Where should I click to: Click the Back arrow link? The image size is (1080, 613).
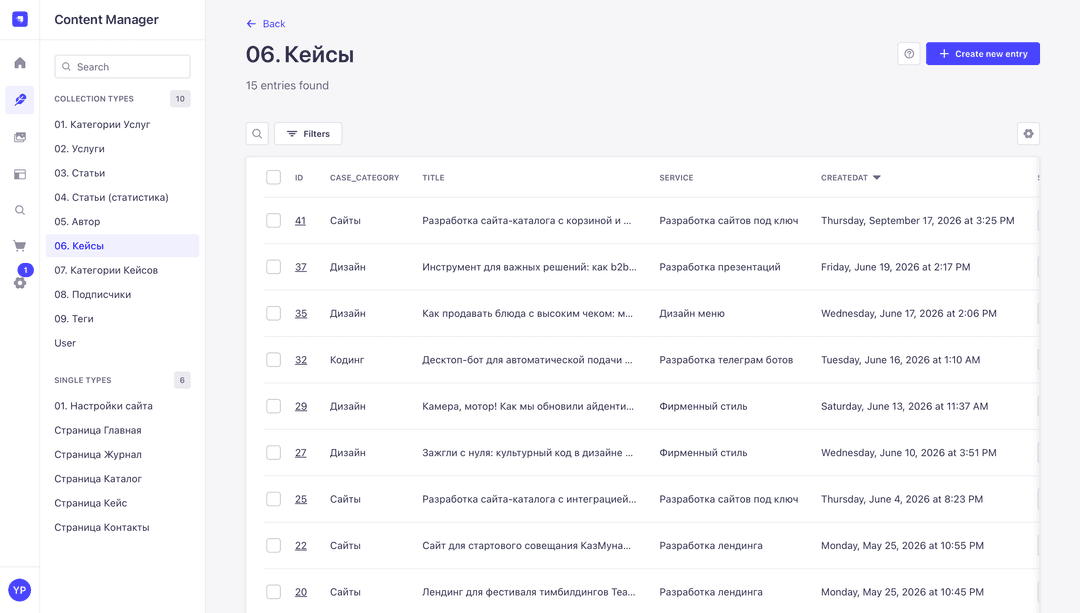[266, 23]
